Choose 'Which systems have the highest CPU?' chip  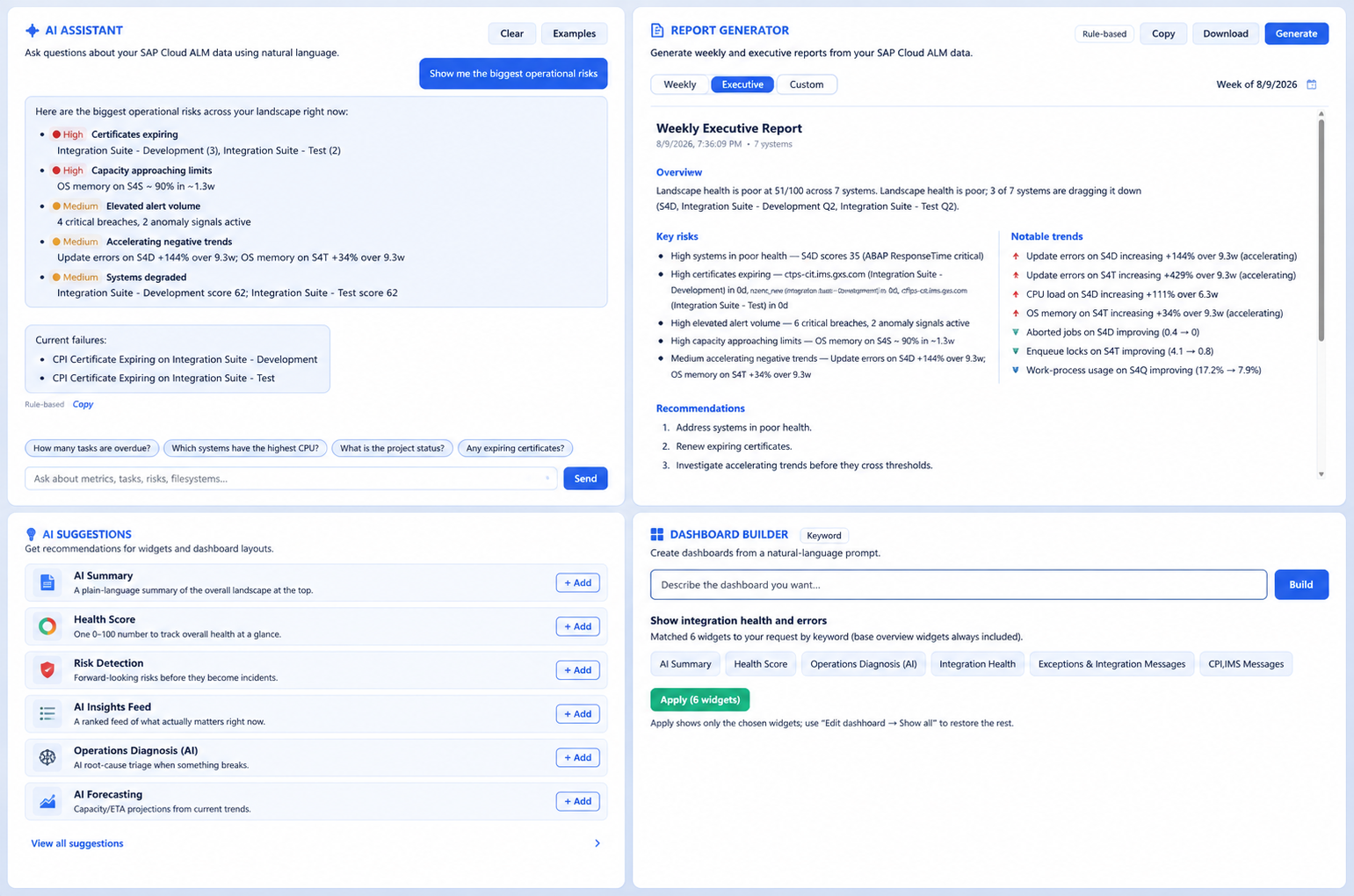pos(245,448)
